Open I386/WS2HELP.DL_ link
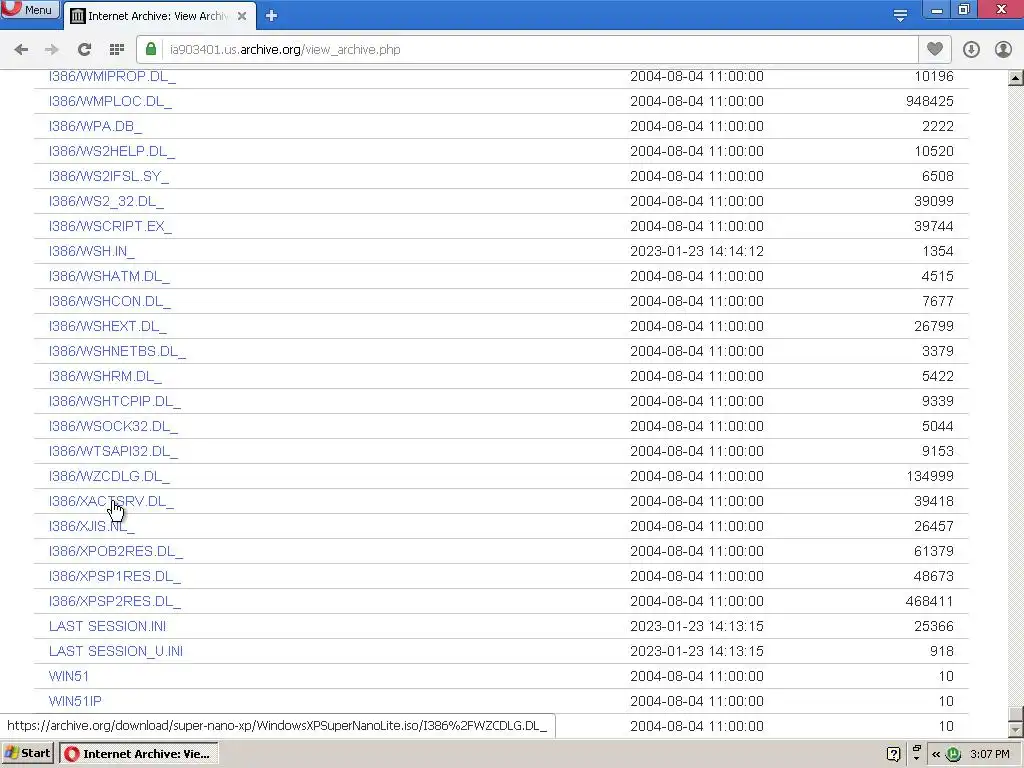The height and width of the screenshot is (768, 1024). coord(112,152)
